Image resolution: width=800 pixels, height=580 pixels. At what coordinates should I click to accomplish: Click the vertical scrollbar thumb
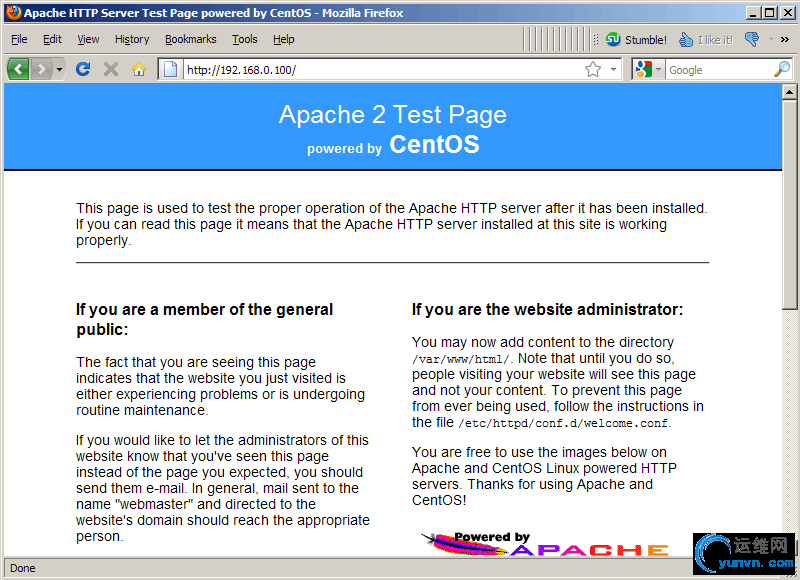789,205
